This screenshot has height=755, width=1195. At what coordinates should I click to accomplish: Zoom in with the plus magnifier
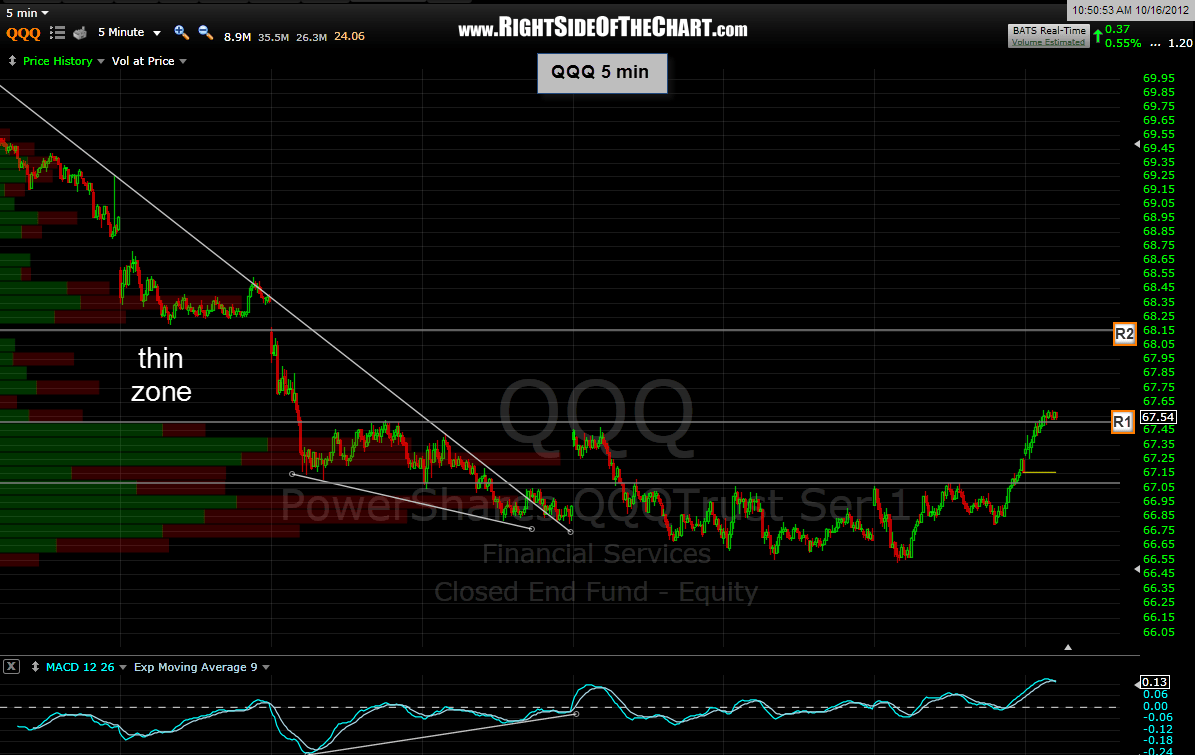181,33
